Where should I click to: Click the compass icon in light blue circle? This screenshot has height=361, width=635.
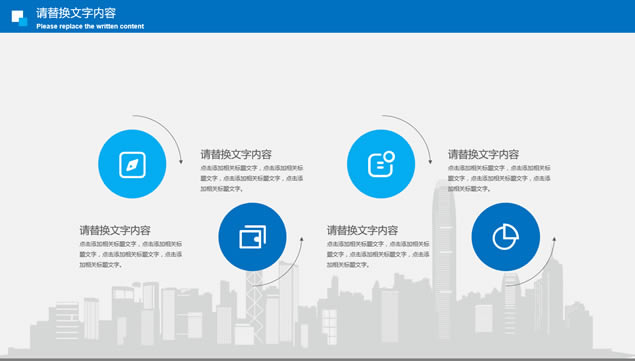[x=132, y=164]
